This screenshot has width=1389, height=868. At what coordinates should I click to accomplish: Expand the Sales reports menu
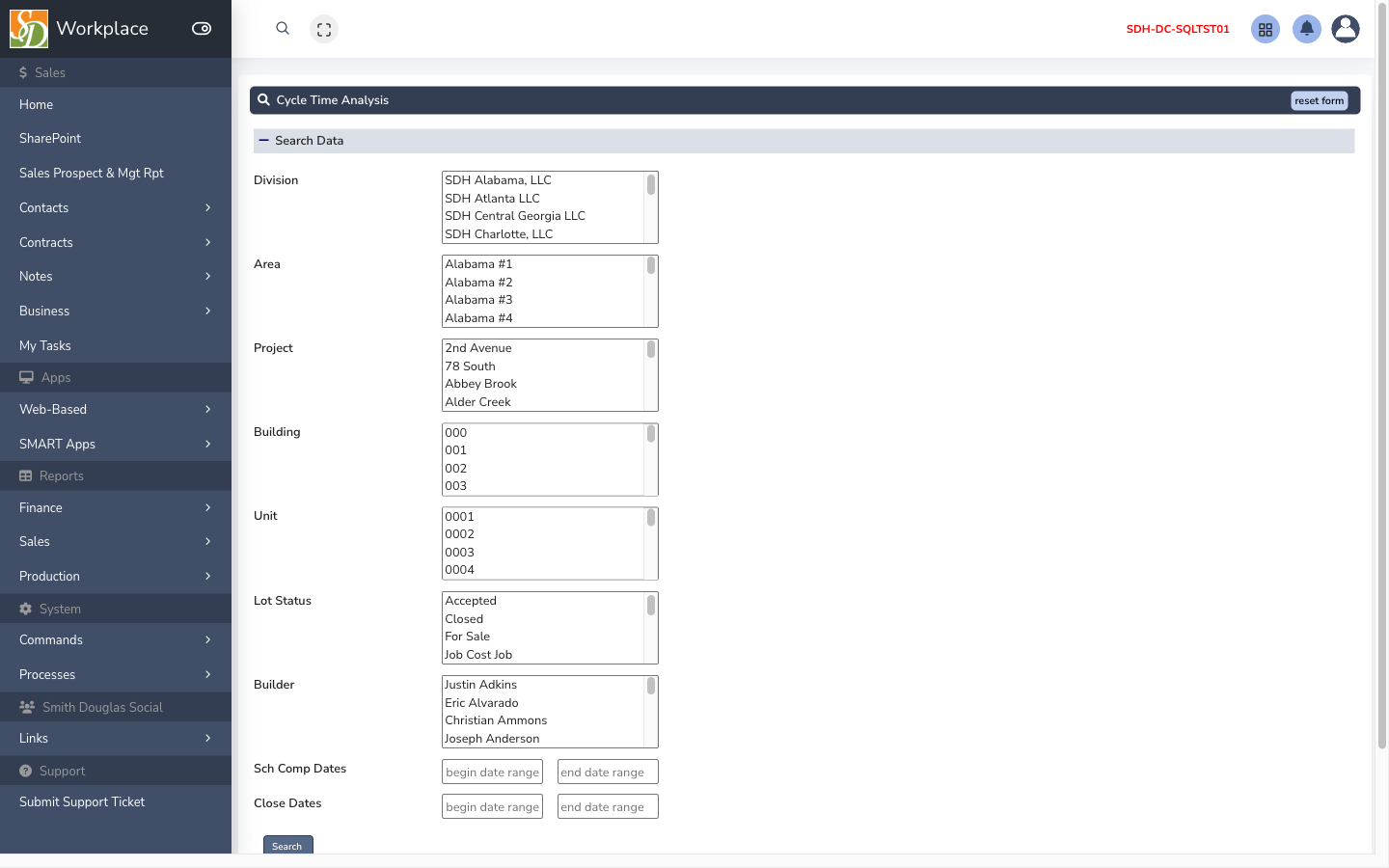pos(116,541)
